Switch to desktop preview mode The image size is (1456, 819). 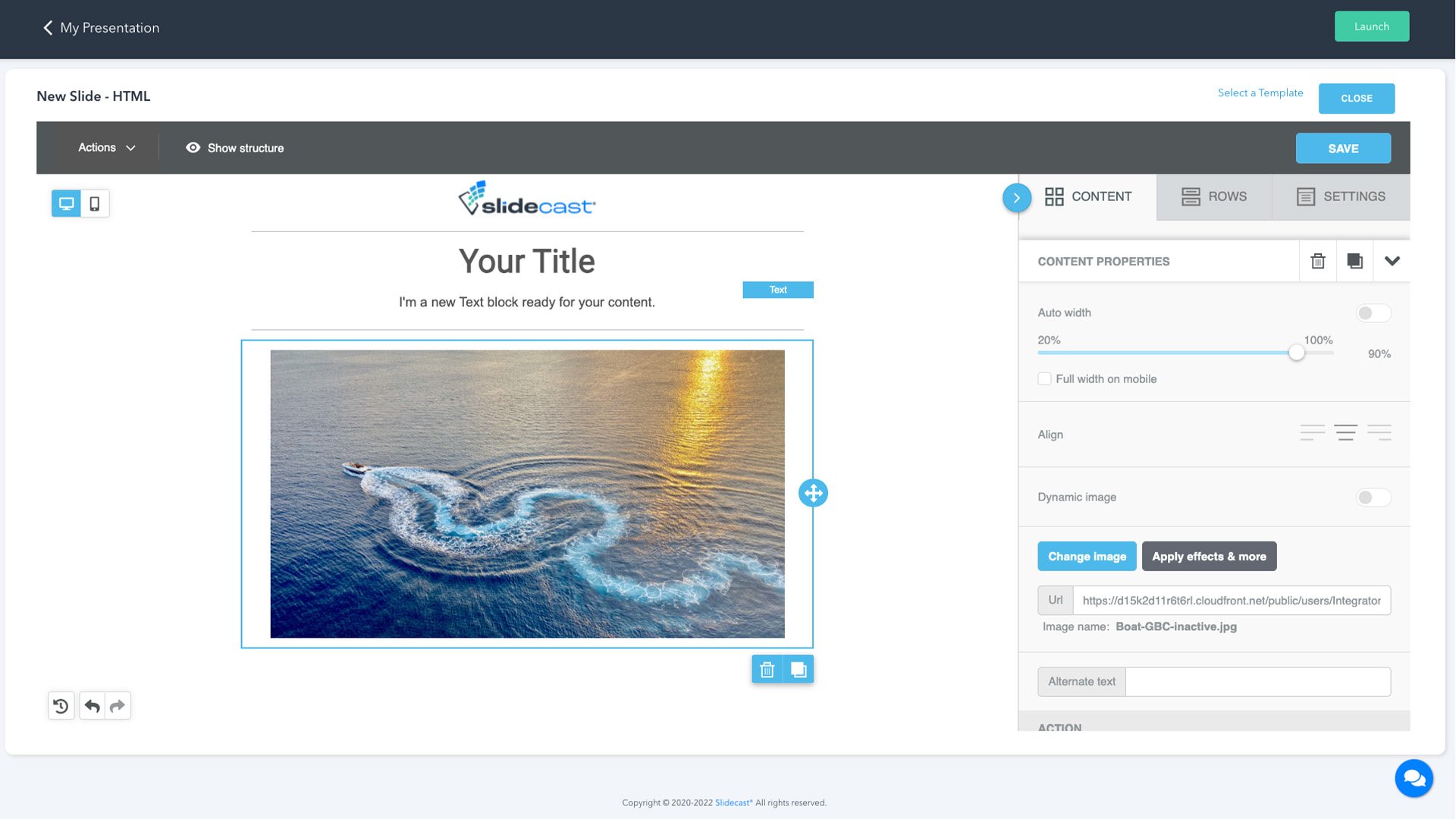66,203
